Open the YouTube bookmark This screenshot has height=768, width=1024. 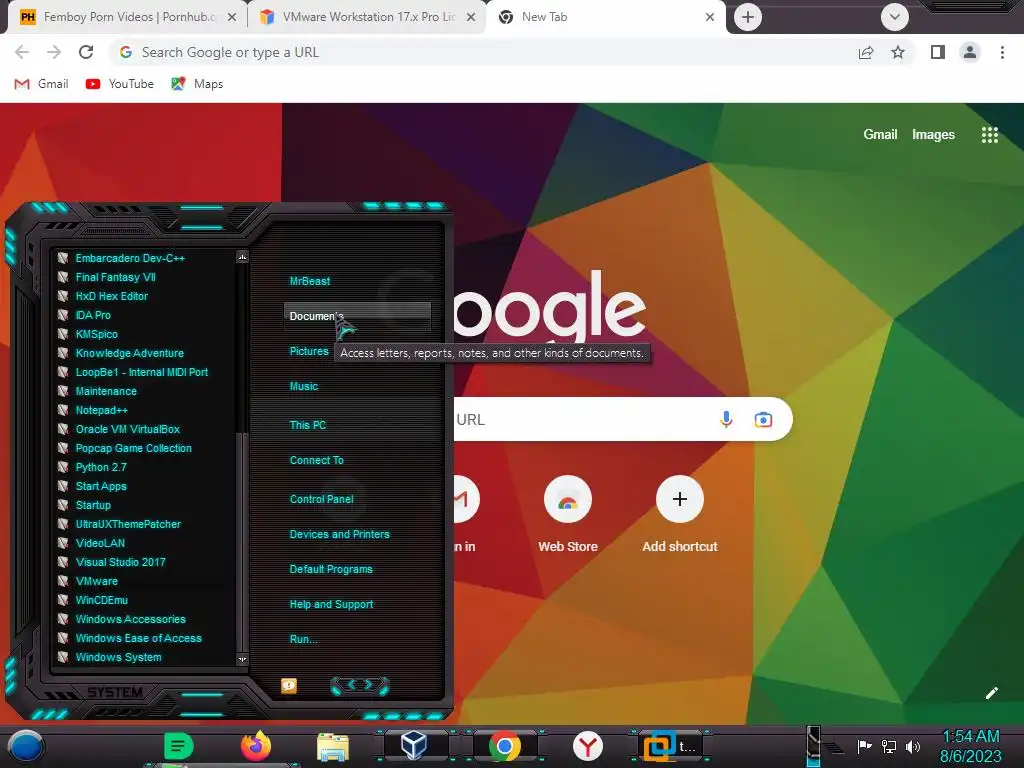(120, 84)
